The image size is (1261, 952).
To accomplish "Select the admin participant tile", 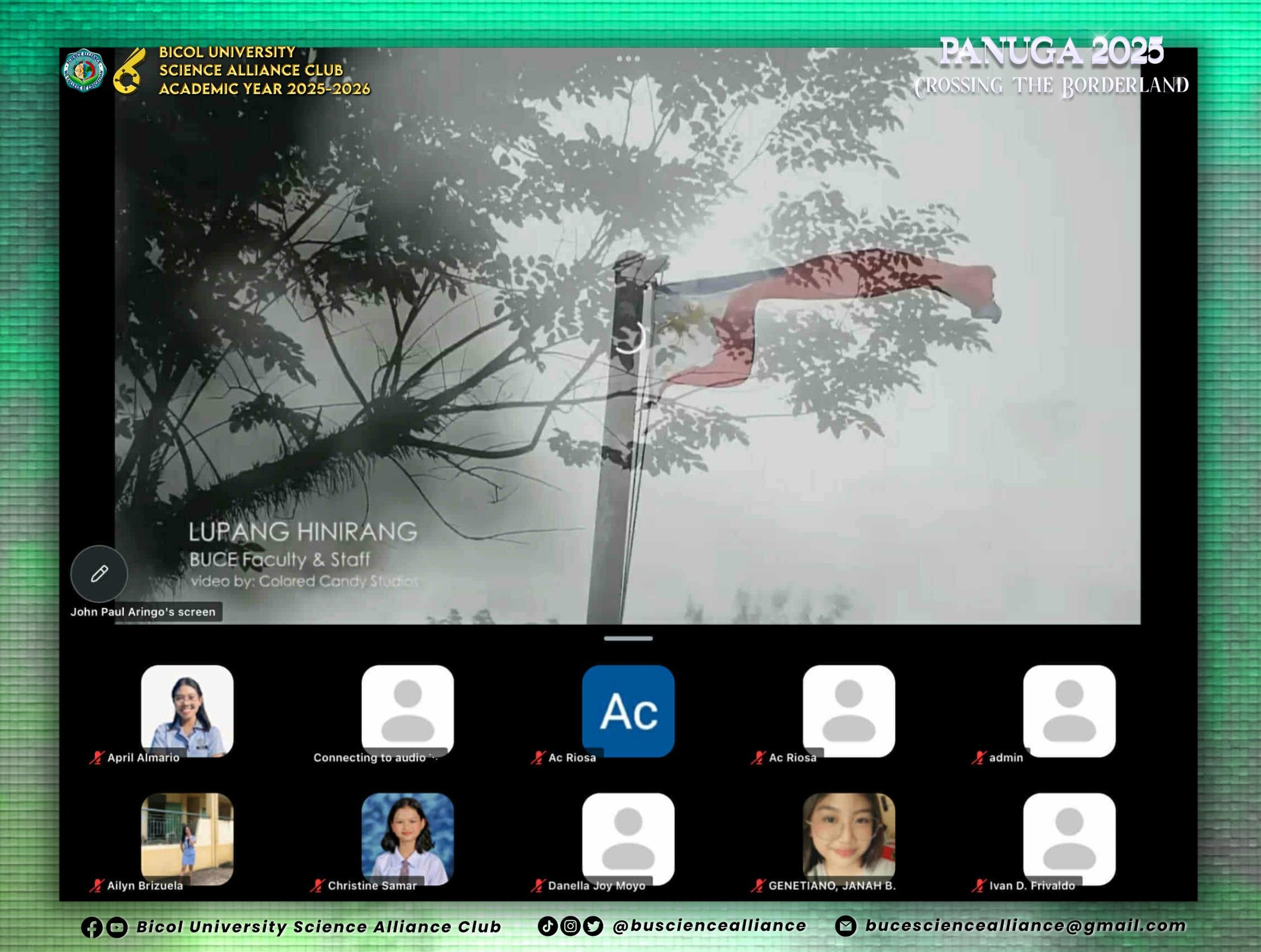I will tap(1070, 711).
